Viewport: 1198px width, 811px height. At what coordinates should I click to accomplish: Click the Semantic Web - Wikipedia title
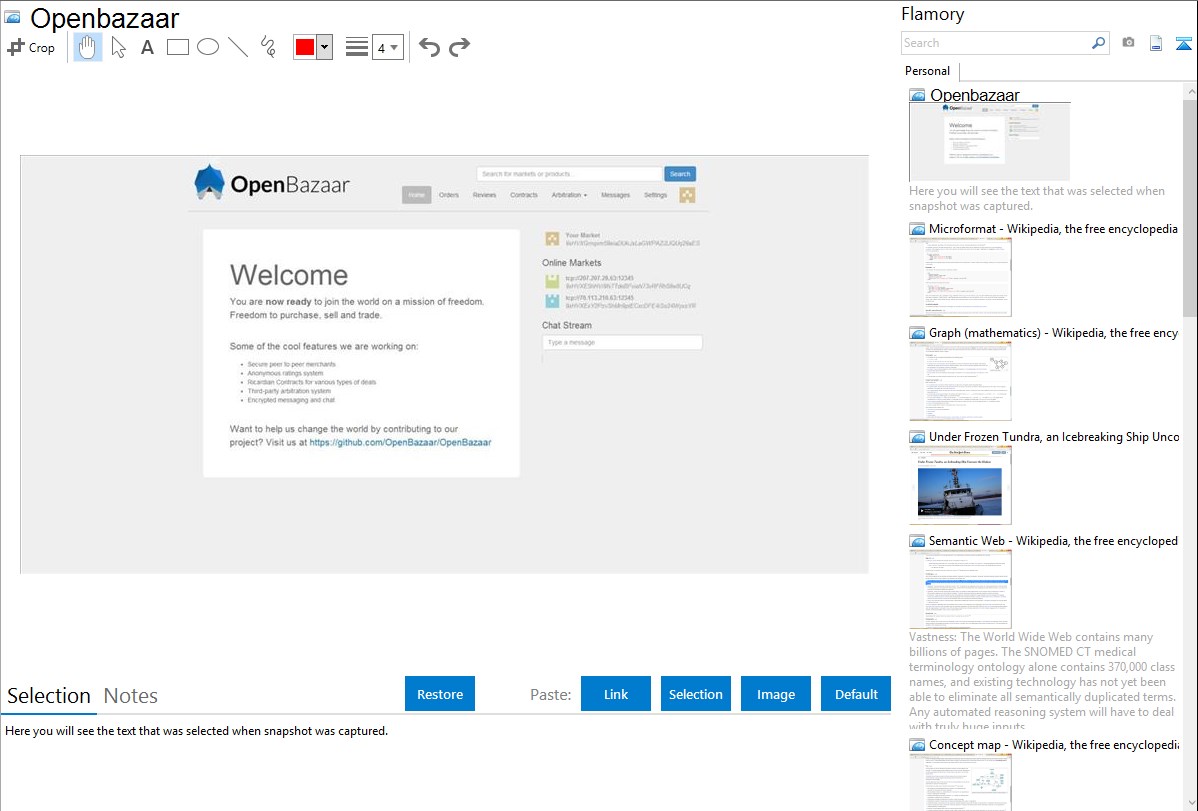(1053, 540)
